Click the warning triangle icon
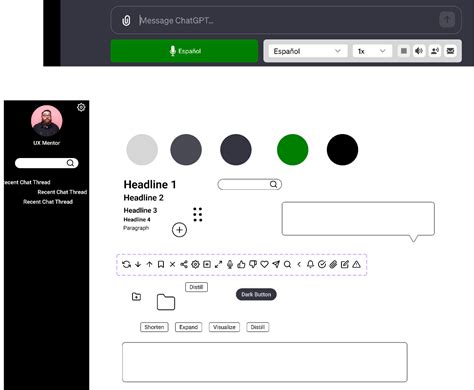Screen dimensions: 474x390 coord(356,265)
